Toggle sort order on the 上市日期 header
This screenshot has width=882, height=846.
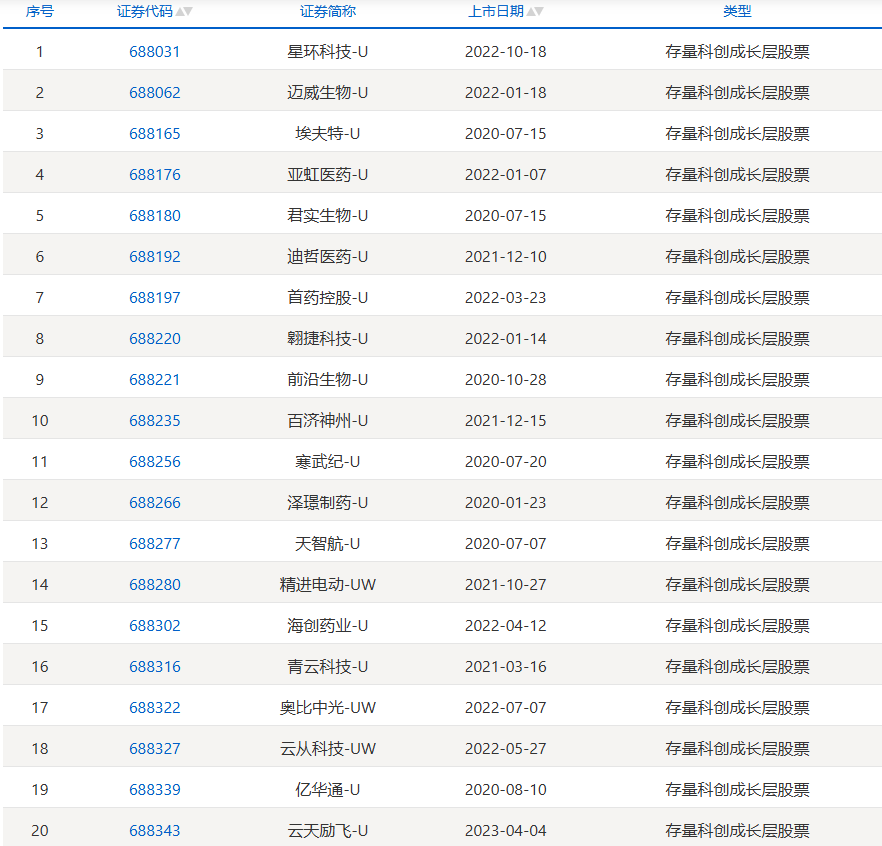coord(495,11)
